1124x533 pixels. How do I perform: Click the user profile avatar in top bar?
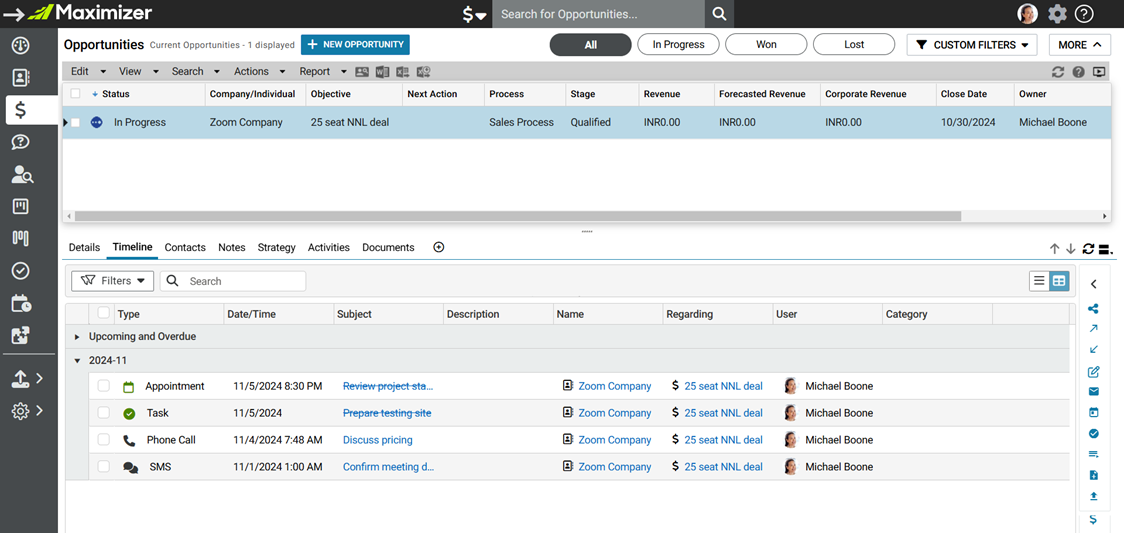click(1028, 14)
